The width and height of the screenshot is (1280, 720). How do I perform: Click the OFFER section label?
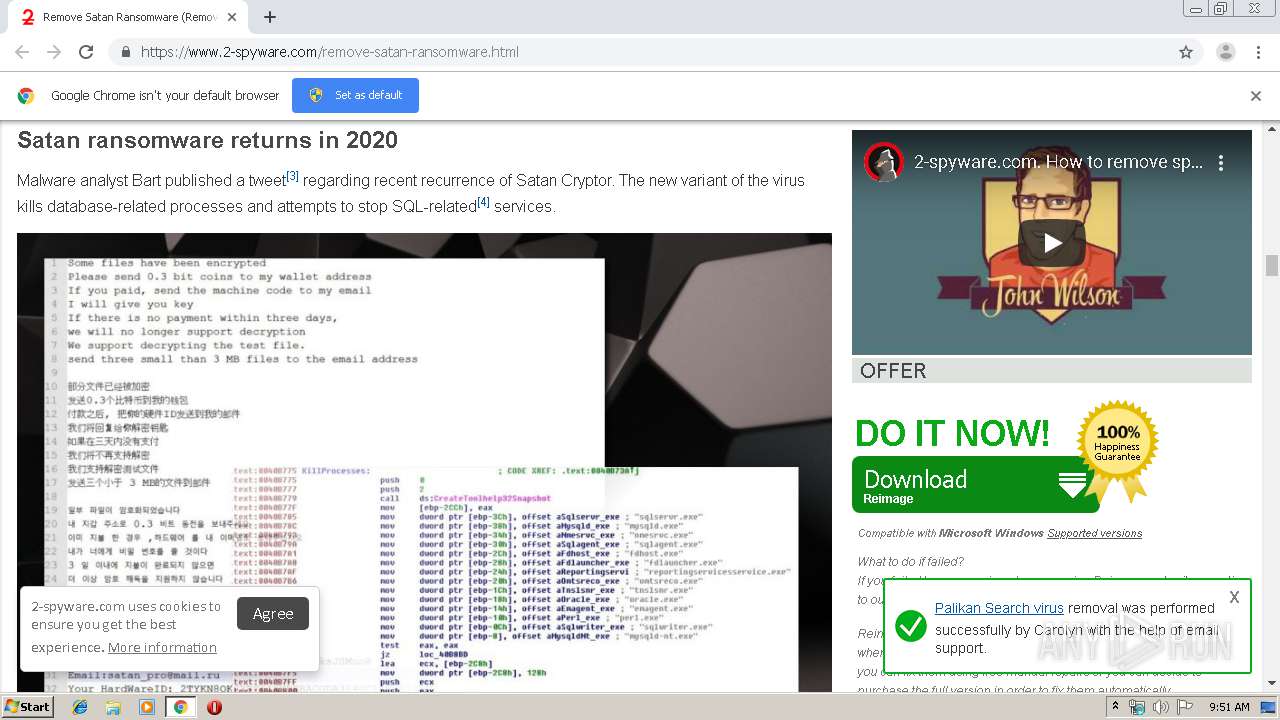coord(893,371)
